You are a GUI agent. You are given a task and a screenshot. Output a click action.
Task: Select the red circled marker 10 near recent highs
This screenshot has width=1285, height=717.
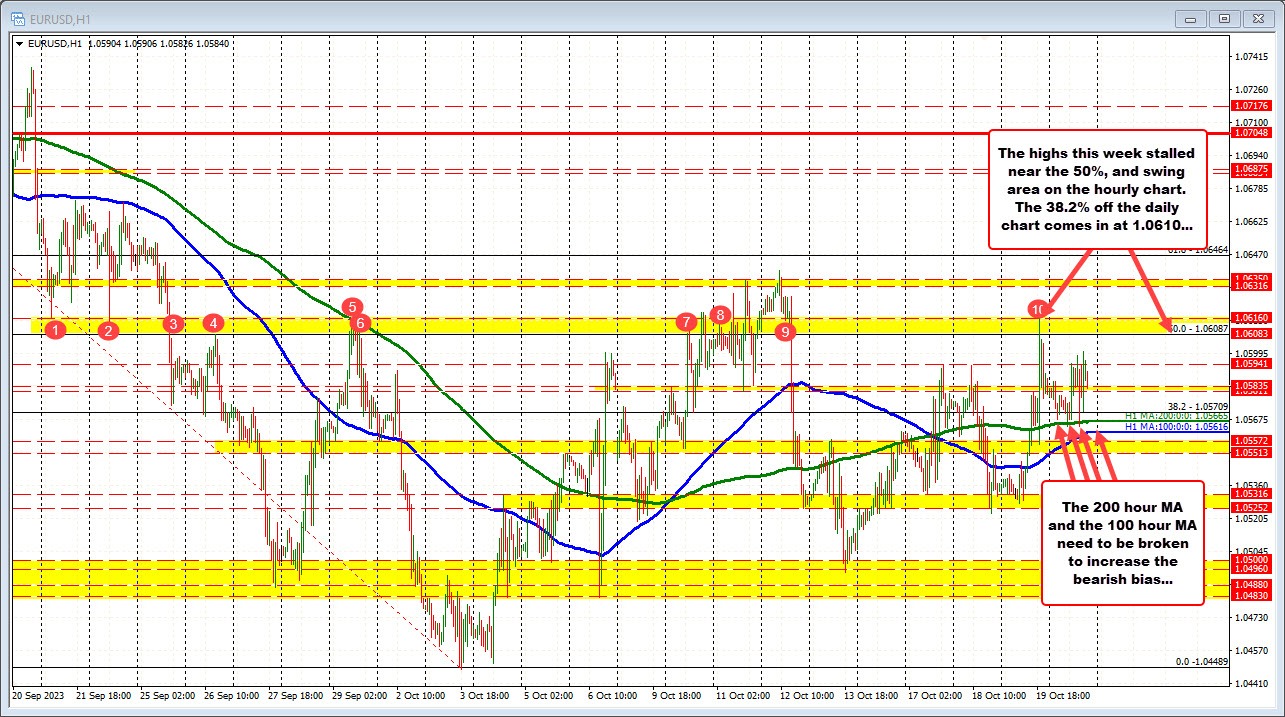coord(1038,310)
